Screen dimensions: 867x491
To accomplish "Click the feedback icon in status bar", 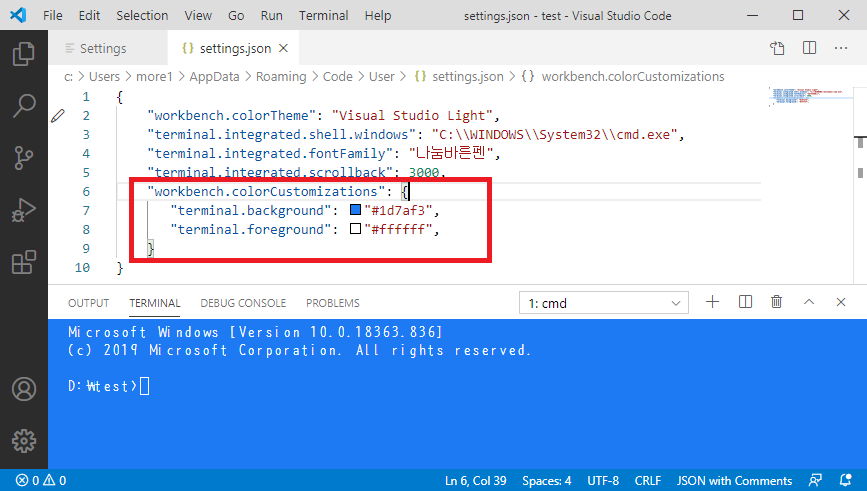I will click(815, 480).
